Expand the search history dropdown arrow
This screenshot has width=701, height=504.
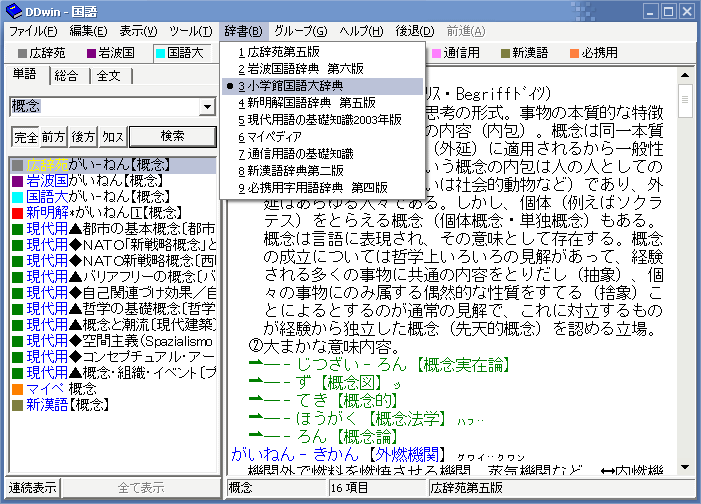click(207, 106)
